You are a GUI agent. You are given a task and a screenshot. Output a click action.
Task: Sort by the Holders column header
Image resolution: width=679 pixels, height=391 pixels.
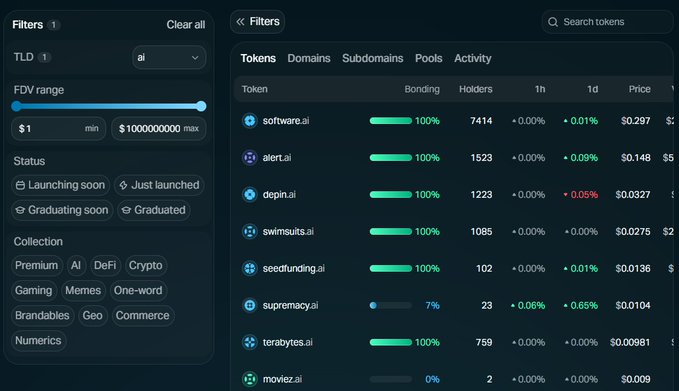[x=475, y=89]
